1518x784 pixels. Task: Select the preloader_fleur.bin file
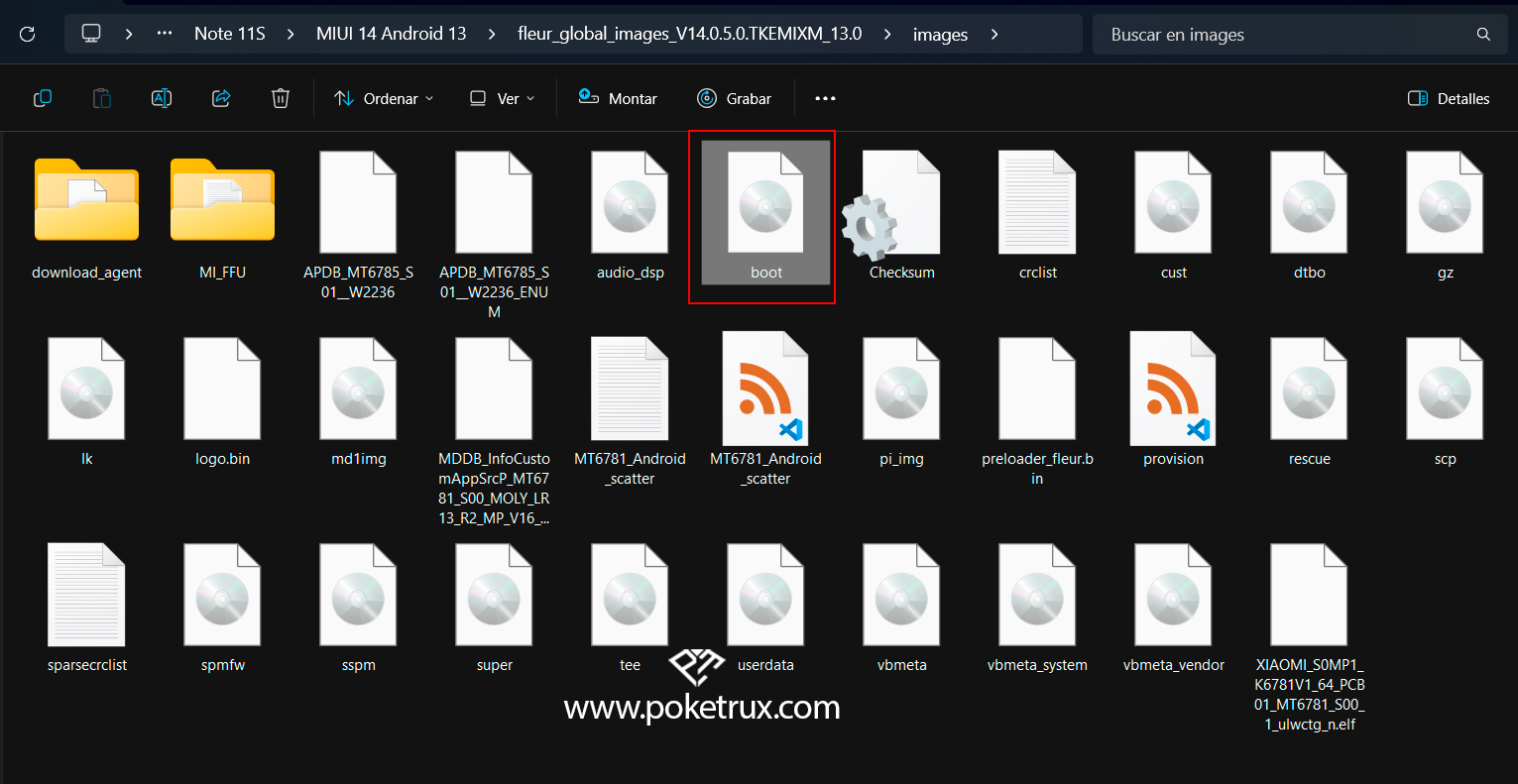1037,412
